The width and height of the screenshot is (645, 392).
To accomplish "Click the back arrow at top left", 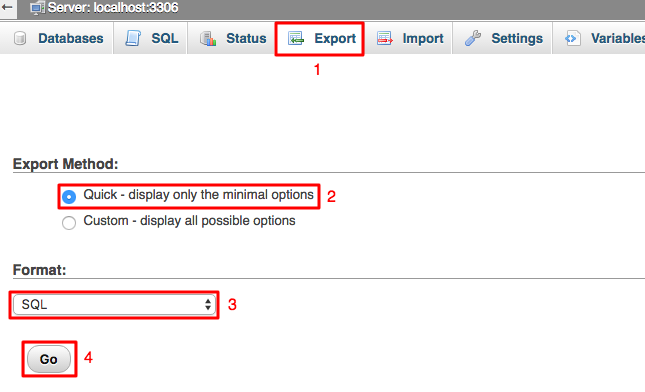I will 7,7.
